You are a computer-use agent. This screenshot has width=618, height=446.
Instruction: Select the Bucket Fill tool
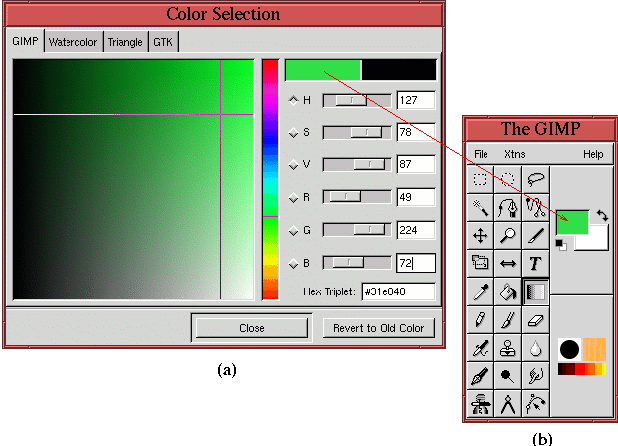pos(508,292)
